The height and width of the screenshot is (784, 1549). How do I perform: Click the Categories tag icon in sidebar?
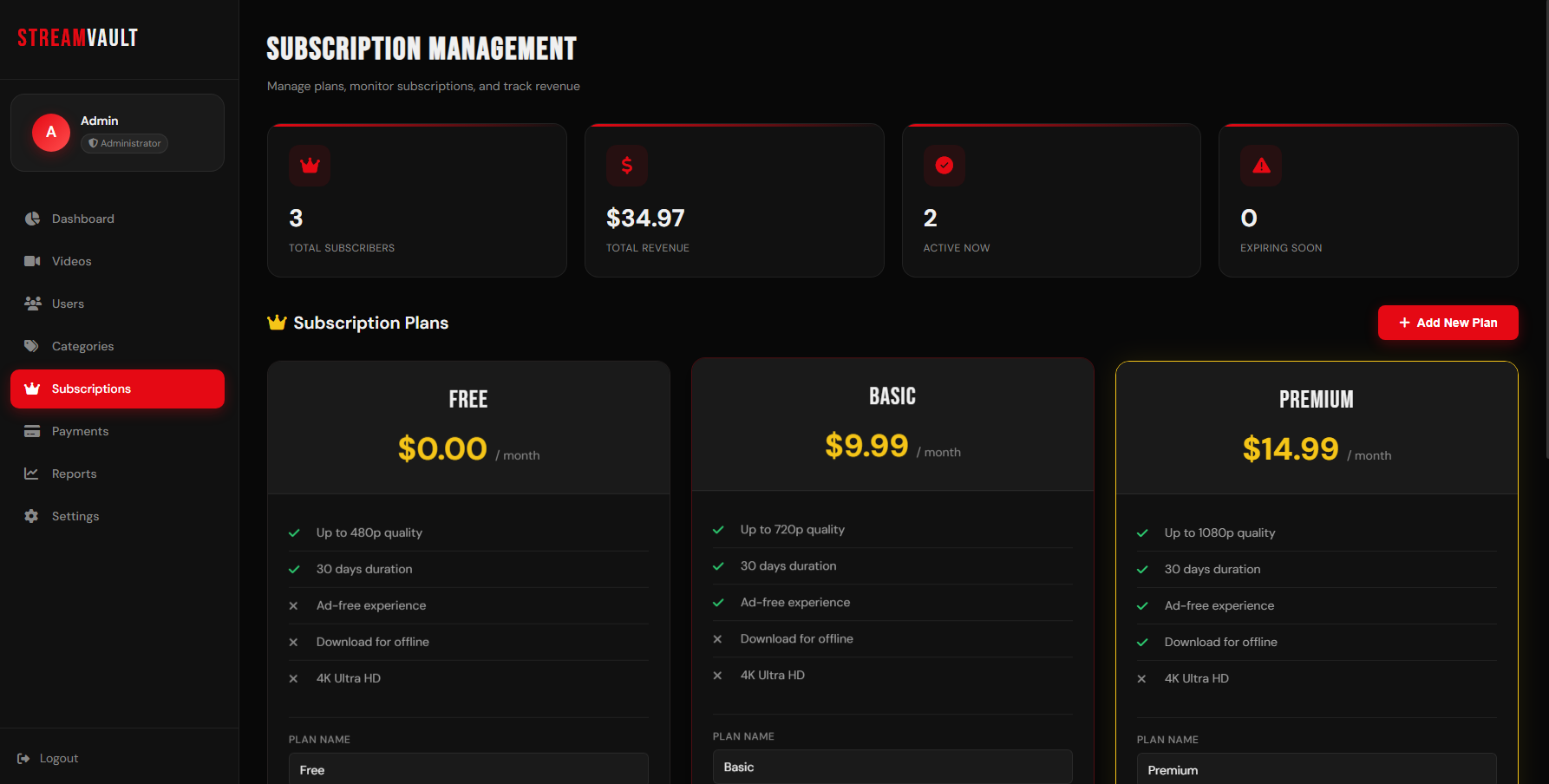(32, 346)
